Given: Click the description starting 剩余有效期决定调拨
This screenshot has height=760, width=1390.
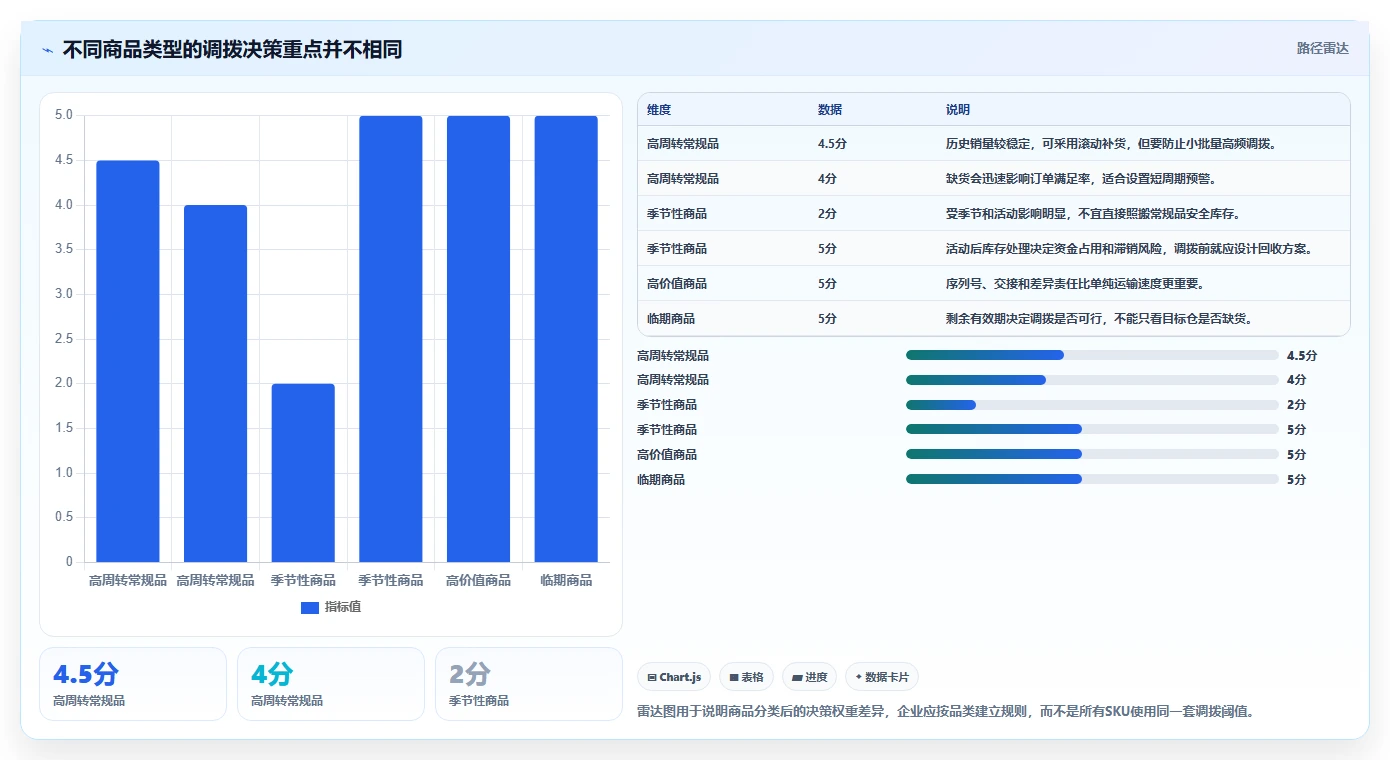Looking at the screenshot, I should point(1100,319).
